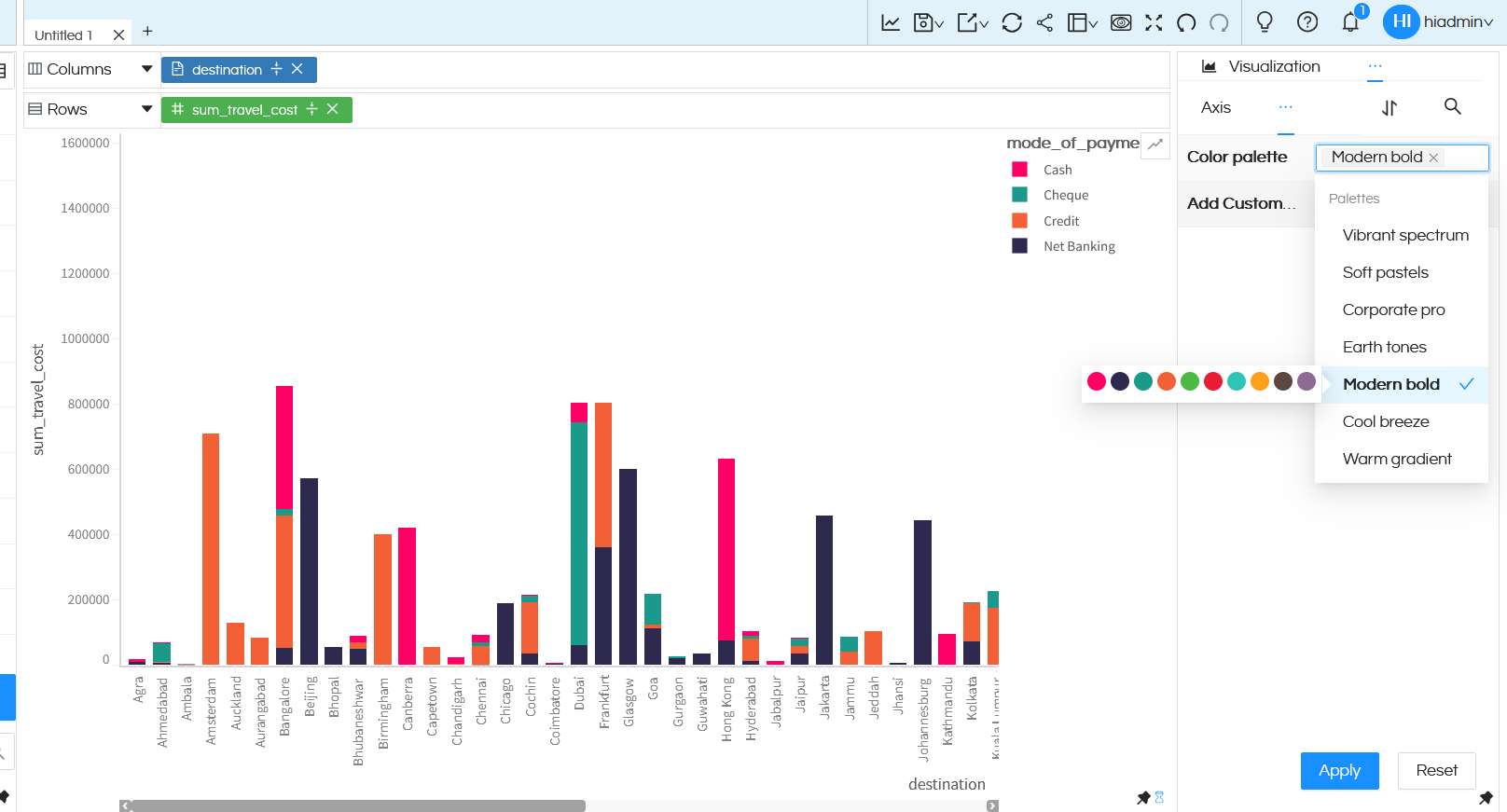Click the pin icon below the chart

pyautogui.click(x=1143, y=798)
